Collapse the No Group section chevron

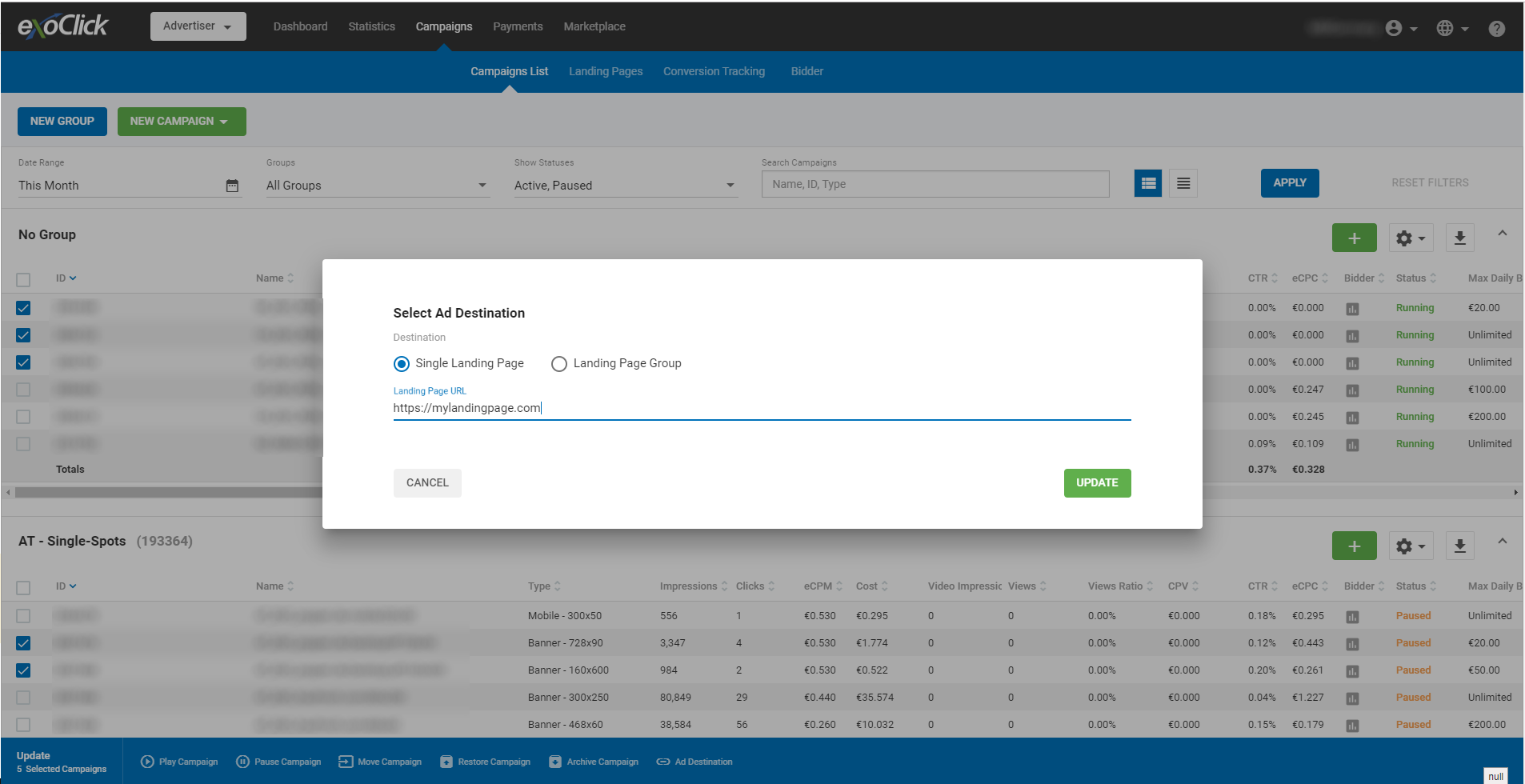click(1503, 234)
